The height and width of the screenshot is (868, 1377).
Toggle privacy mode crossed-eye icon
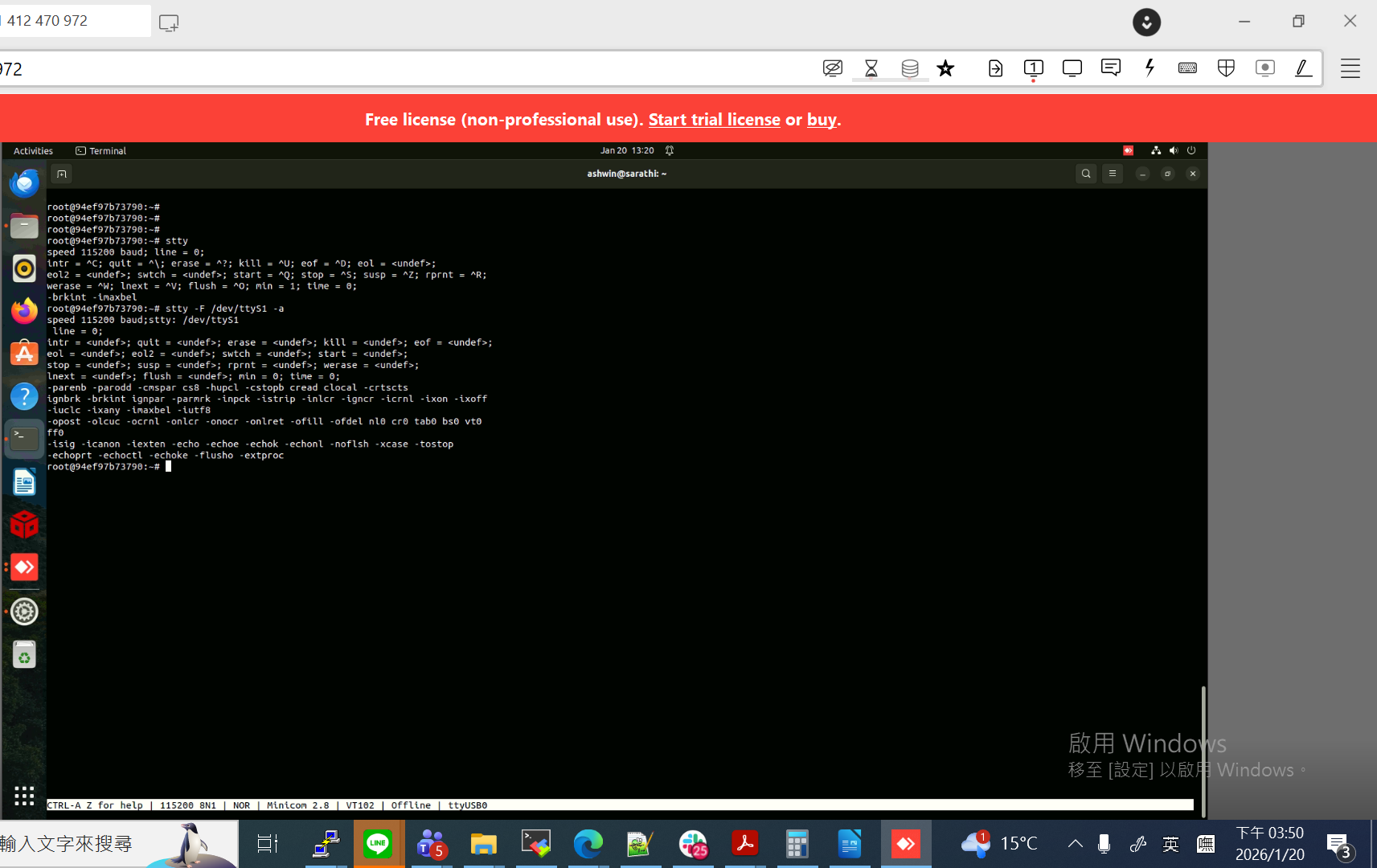tap(833, 68)
